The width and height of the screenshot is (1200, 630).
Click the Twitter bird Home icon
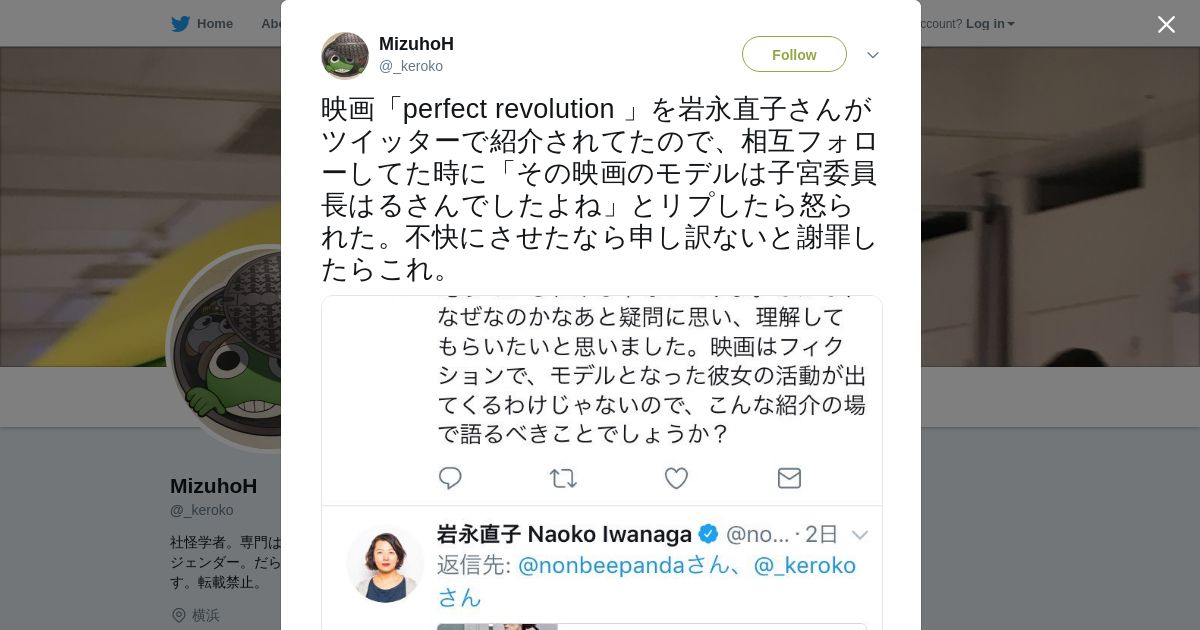pyautogui.click(x=180, y=24)
